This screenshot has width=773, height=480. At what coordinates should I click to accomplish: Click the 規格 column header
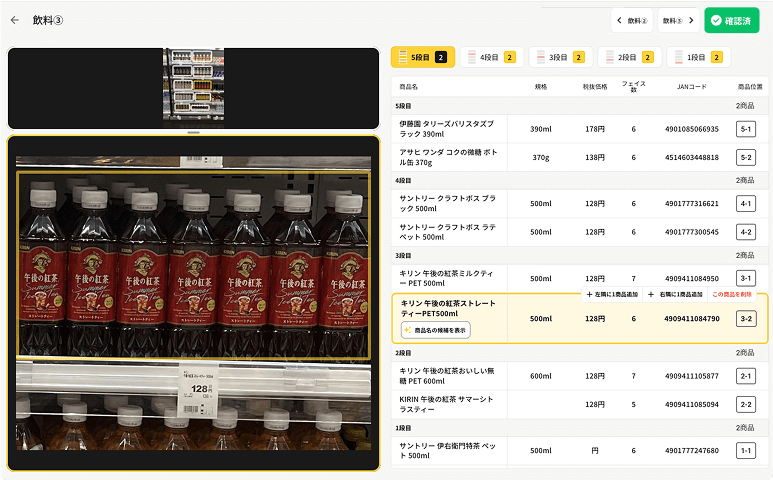click(x=541, y=87)
